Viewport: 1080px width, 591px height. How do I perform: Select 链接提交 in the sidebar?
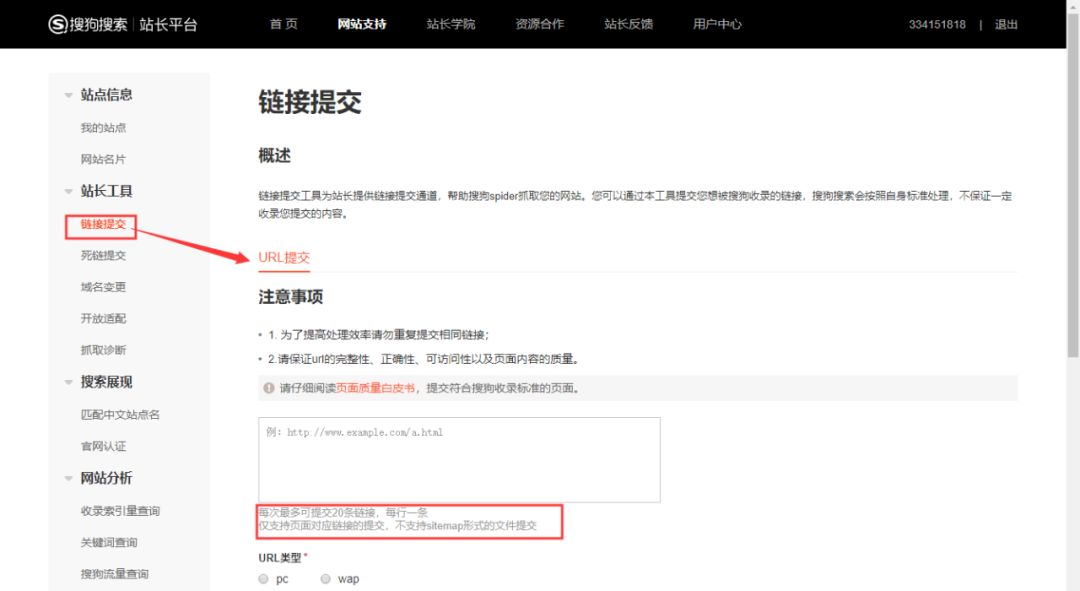pyautogui.click(x=103, y=224)
